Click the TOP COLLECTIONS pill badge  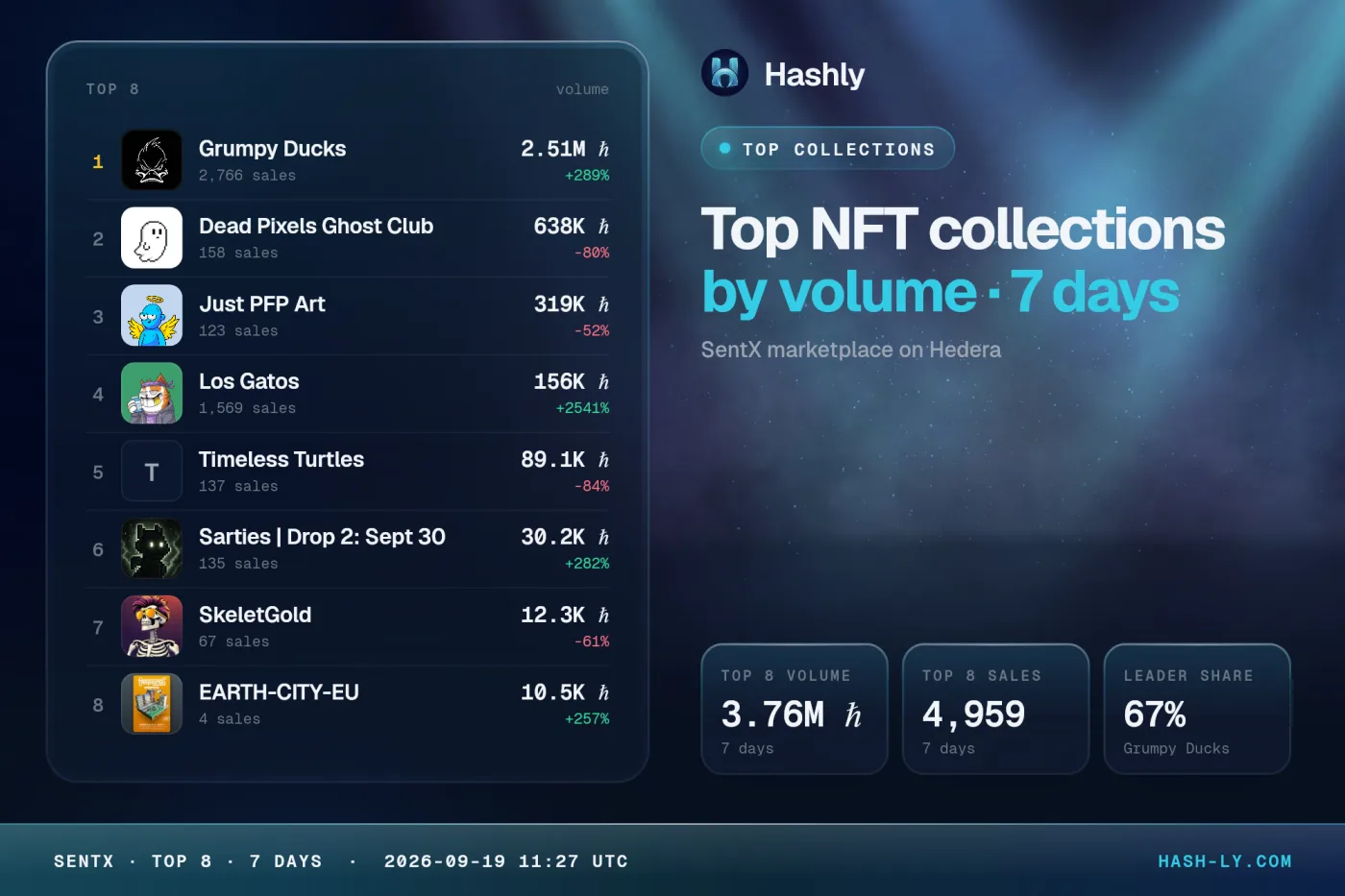[827, 149]
